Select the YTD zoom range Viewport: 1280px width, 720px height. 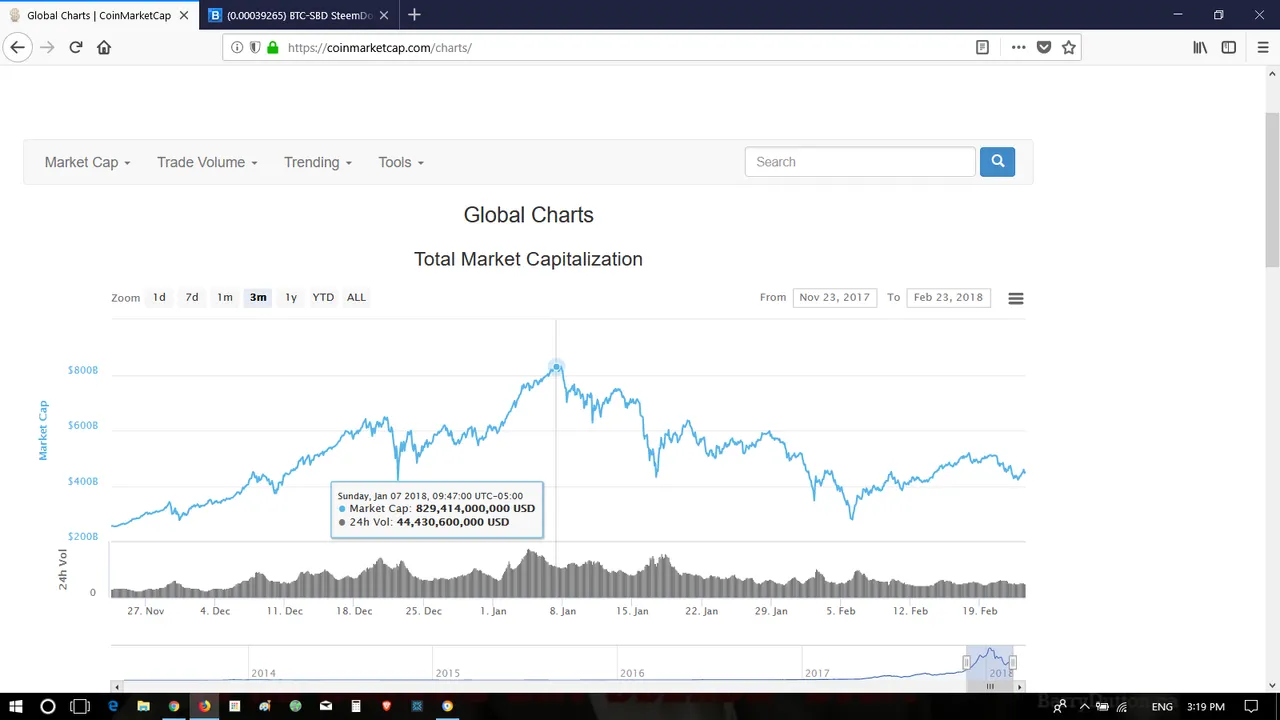coord(323,297)
